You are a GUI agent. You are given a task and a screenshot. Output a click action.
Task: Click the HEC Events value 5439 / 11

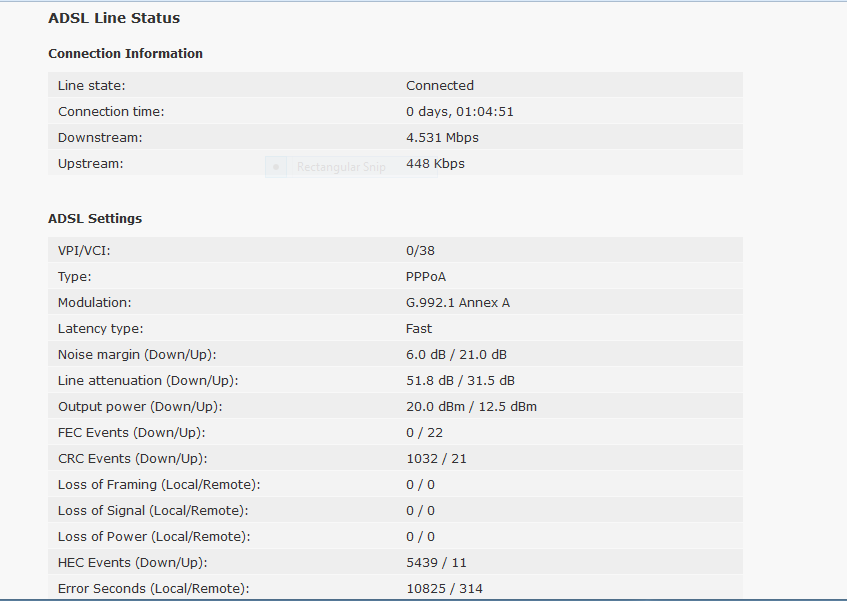(x=436, y=562)
